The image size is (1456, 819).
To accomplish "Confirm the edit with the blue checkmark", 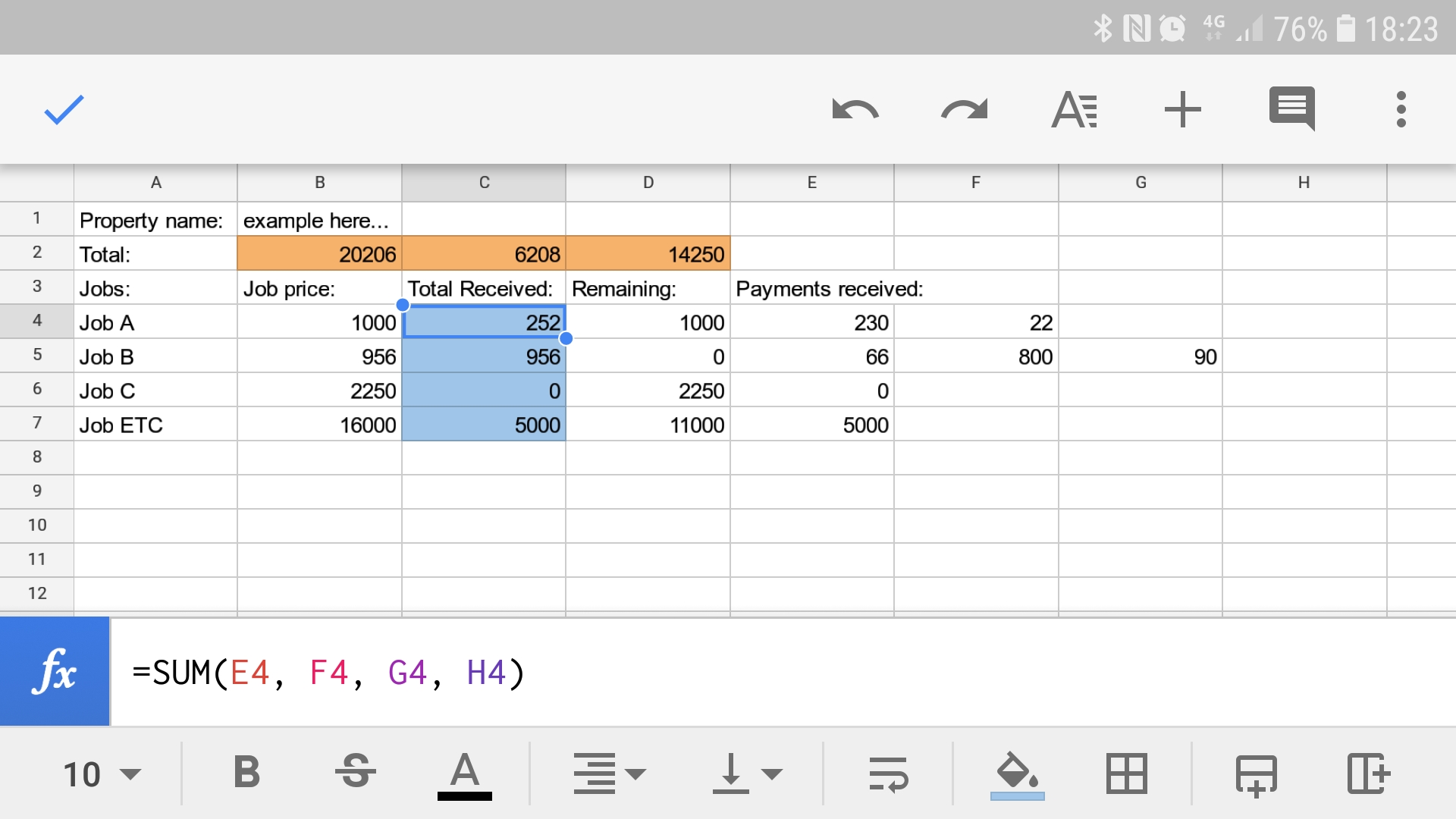I will pyautogui.click(x=64, y=110).
